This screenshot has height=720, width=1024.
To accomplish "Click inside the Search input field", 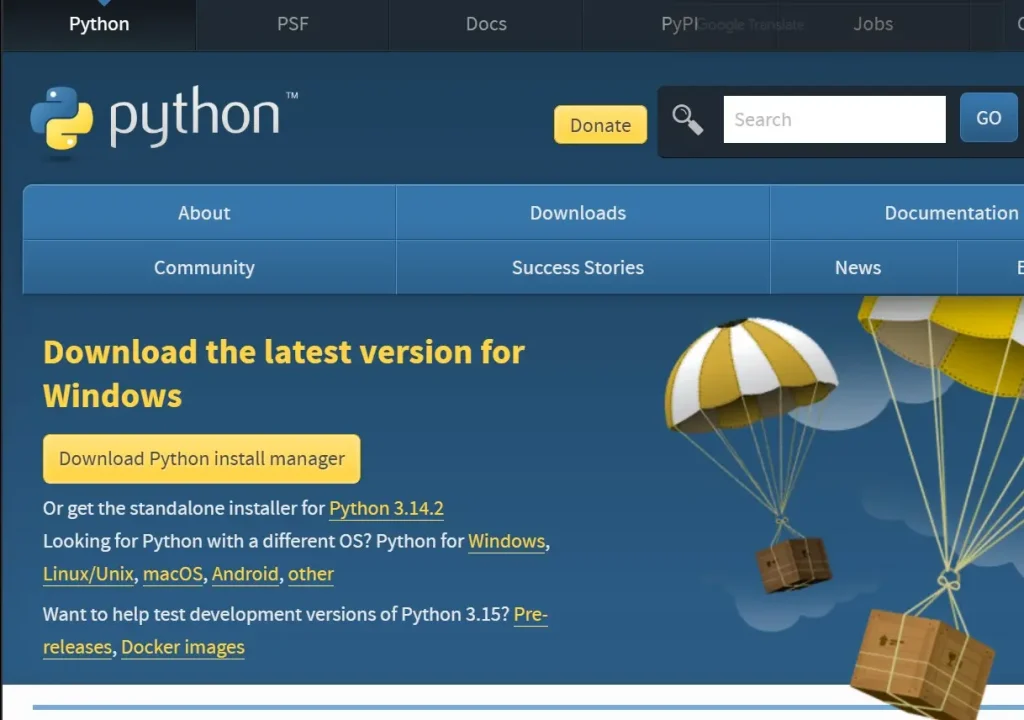I will coord(834,120).
